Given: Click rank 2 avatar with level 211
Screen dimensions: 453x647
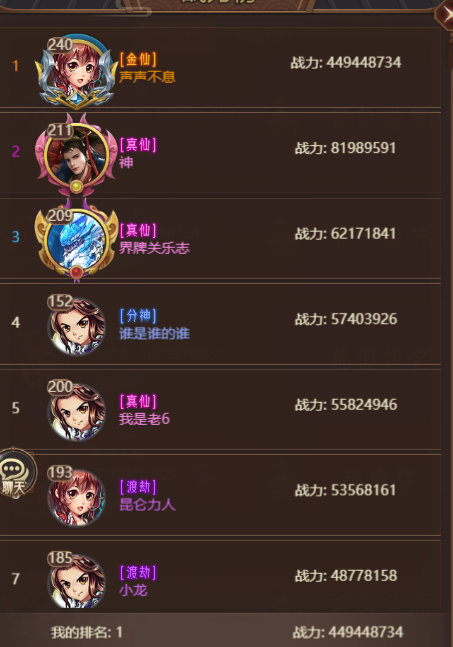Looking at the screenshot, I should click(x=76, y=155).
